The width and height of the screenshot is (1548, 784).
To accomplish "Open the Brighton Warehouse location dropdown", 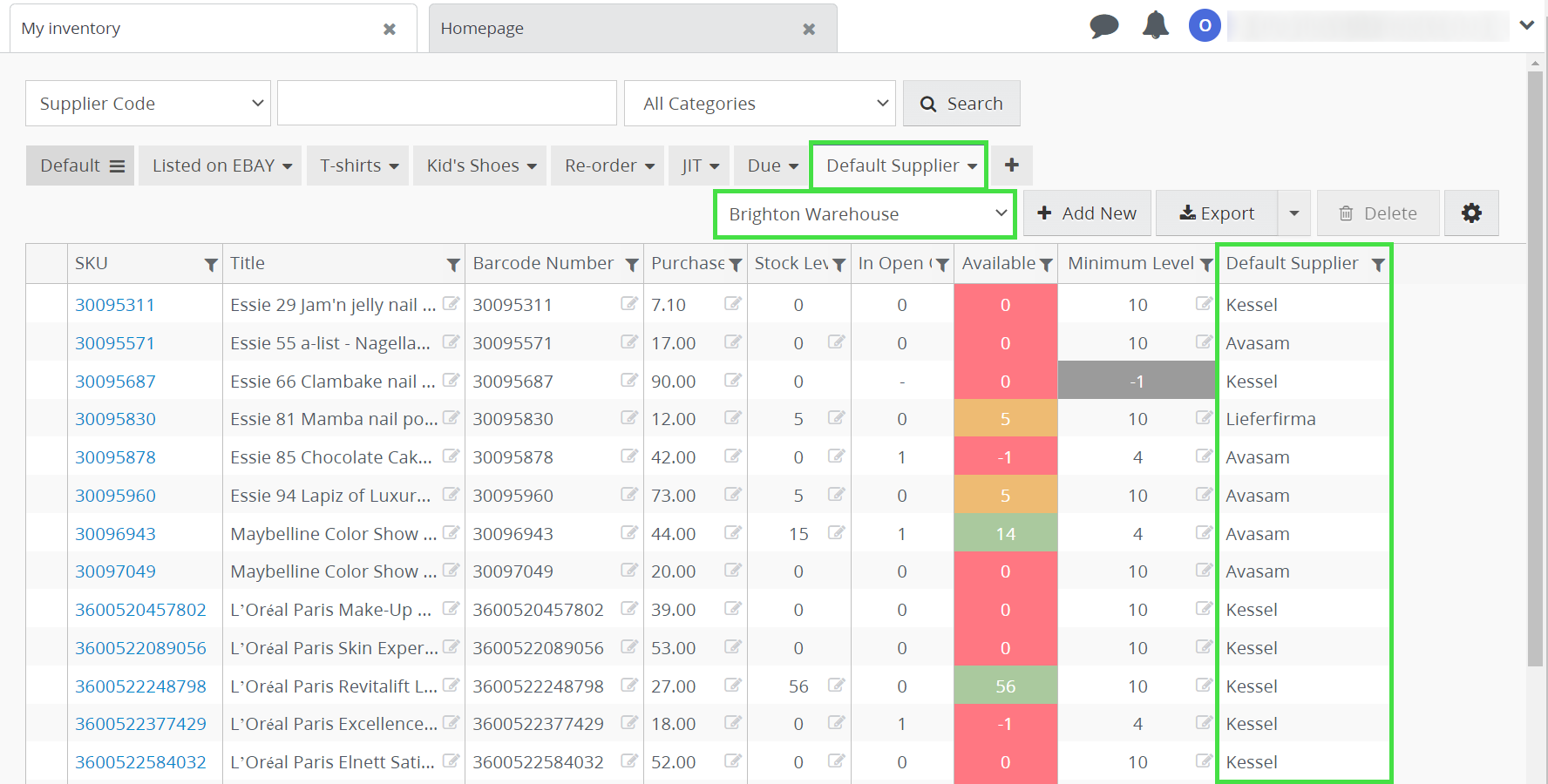I will (865, 214).
